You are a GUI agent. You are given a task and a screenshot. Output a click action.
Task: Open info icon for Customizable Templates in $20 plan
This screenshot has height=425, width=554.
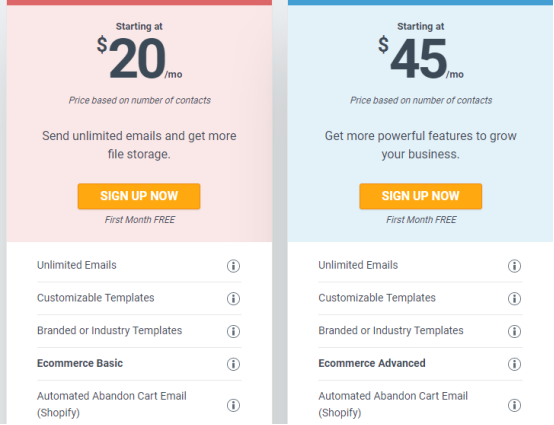tap(233, 299)
